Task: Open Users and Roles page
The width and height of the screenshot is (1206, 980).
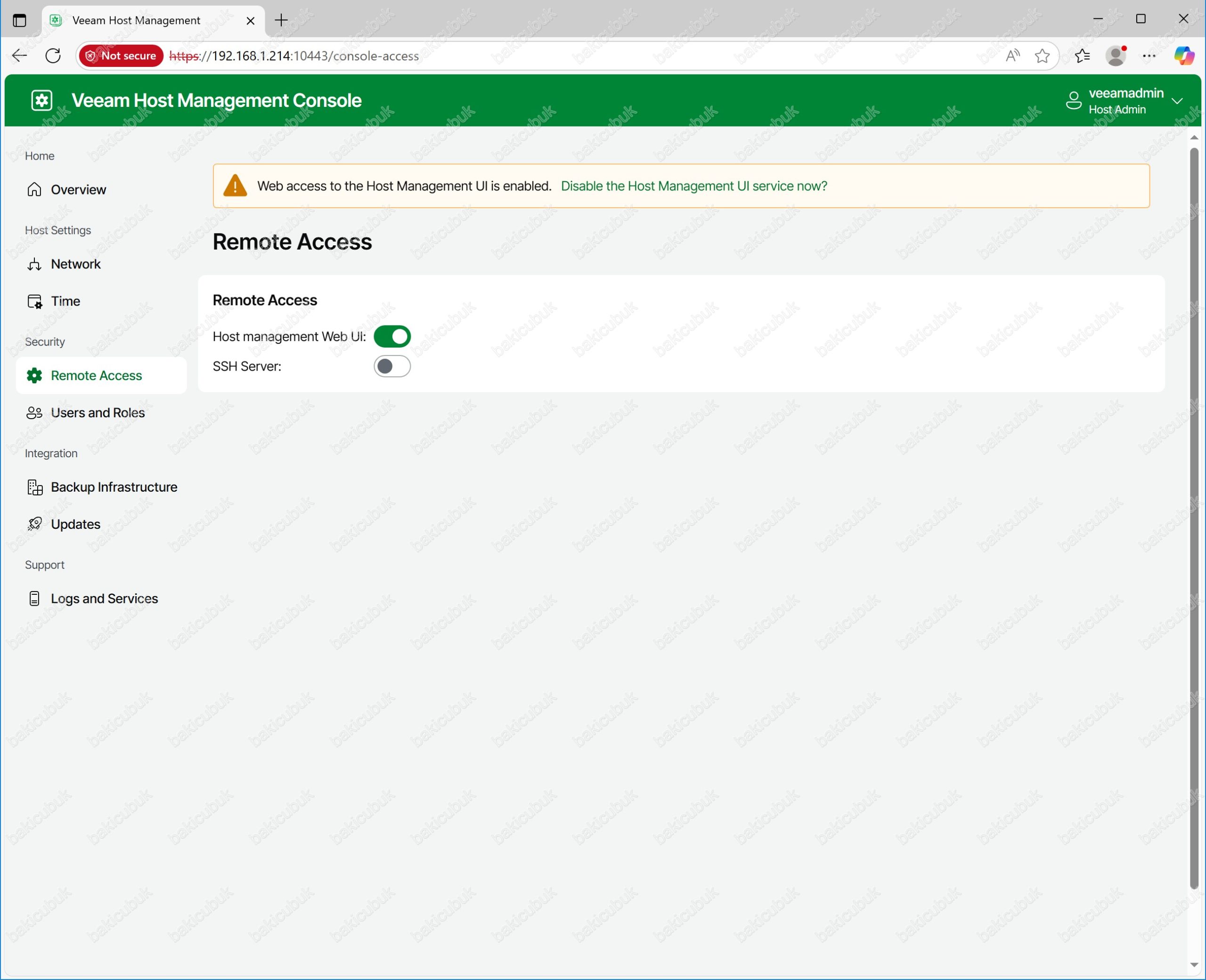Action: click(101, 413)
